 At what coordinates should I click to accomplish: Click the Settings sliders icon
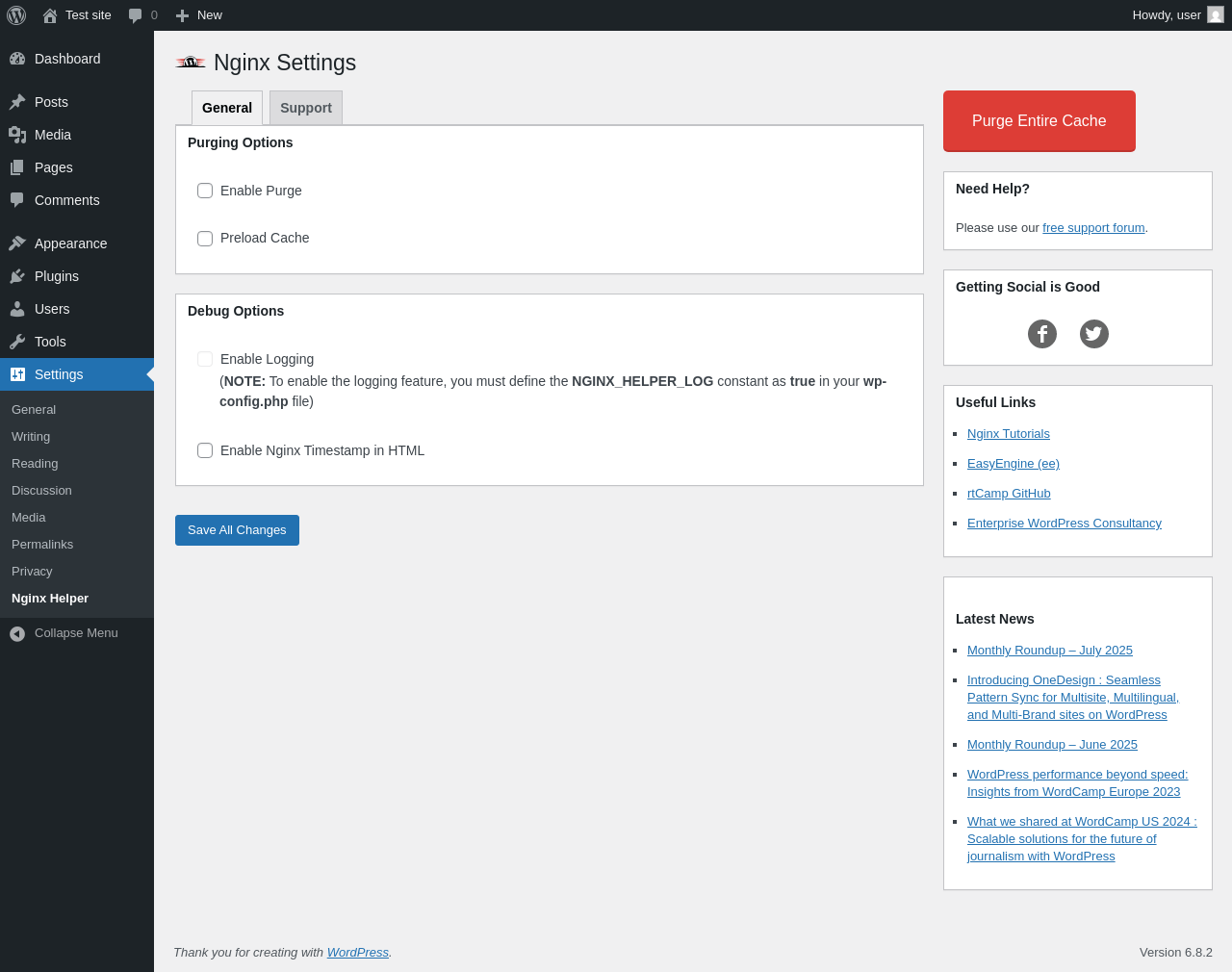pyautogui.click(x=17, y=374)
